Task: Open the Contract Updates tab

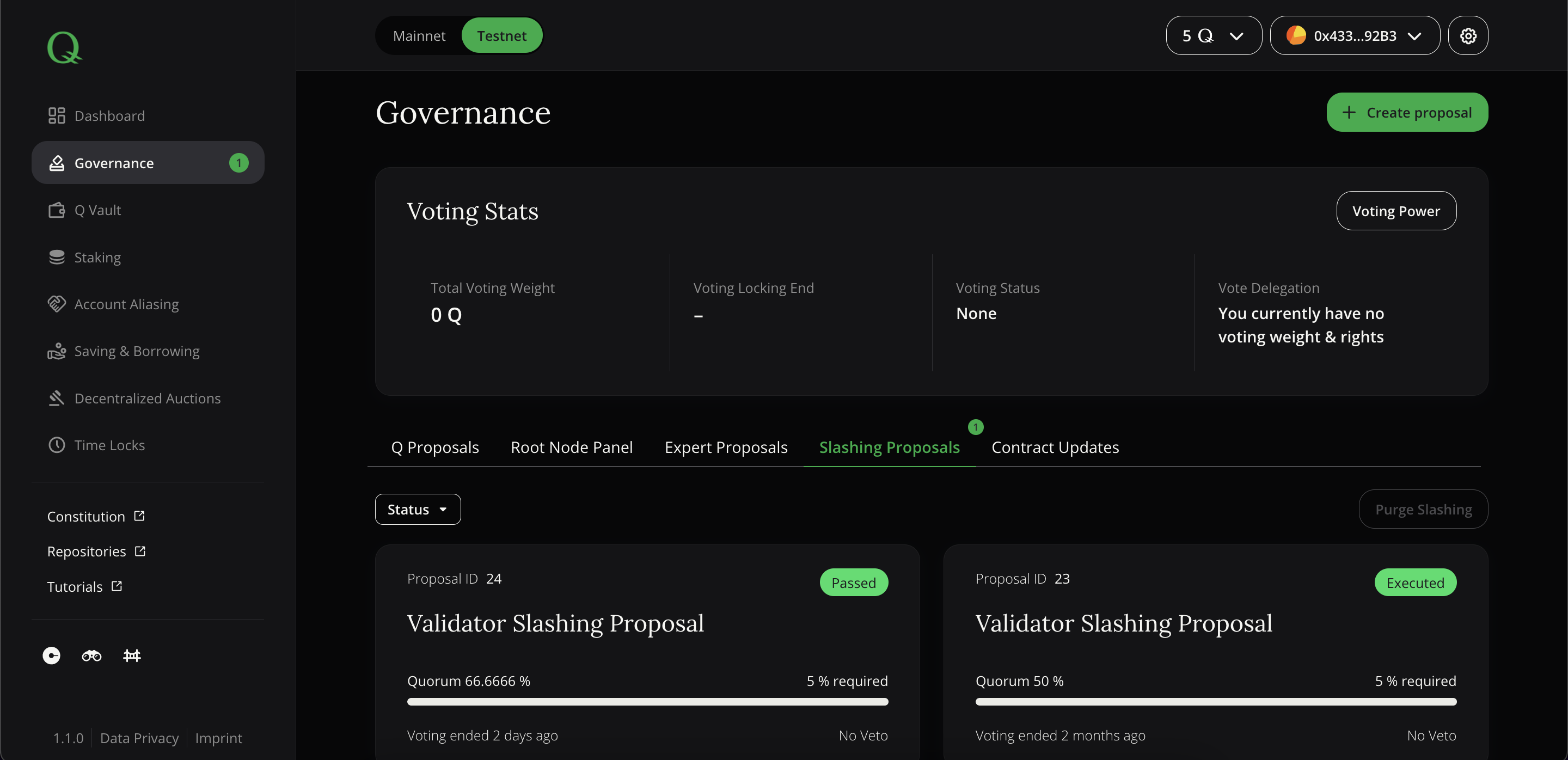Action: pos(1056,446)
